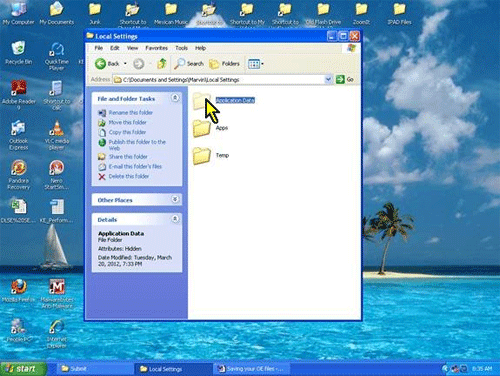Image resolution: width=500 pixels, height=376 pixels.
Task: Open the Start menu
Action: (23, 369)
